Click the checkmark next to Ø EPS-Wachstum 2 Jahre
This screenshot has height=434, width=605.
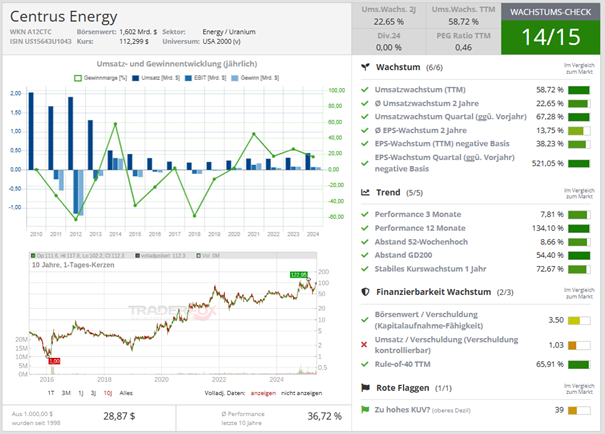click(x=365, y=130)
